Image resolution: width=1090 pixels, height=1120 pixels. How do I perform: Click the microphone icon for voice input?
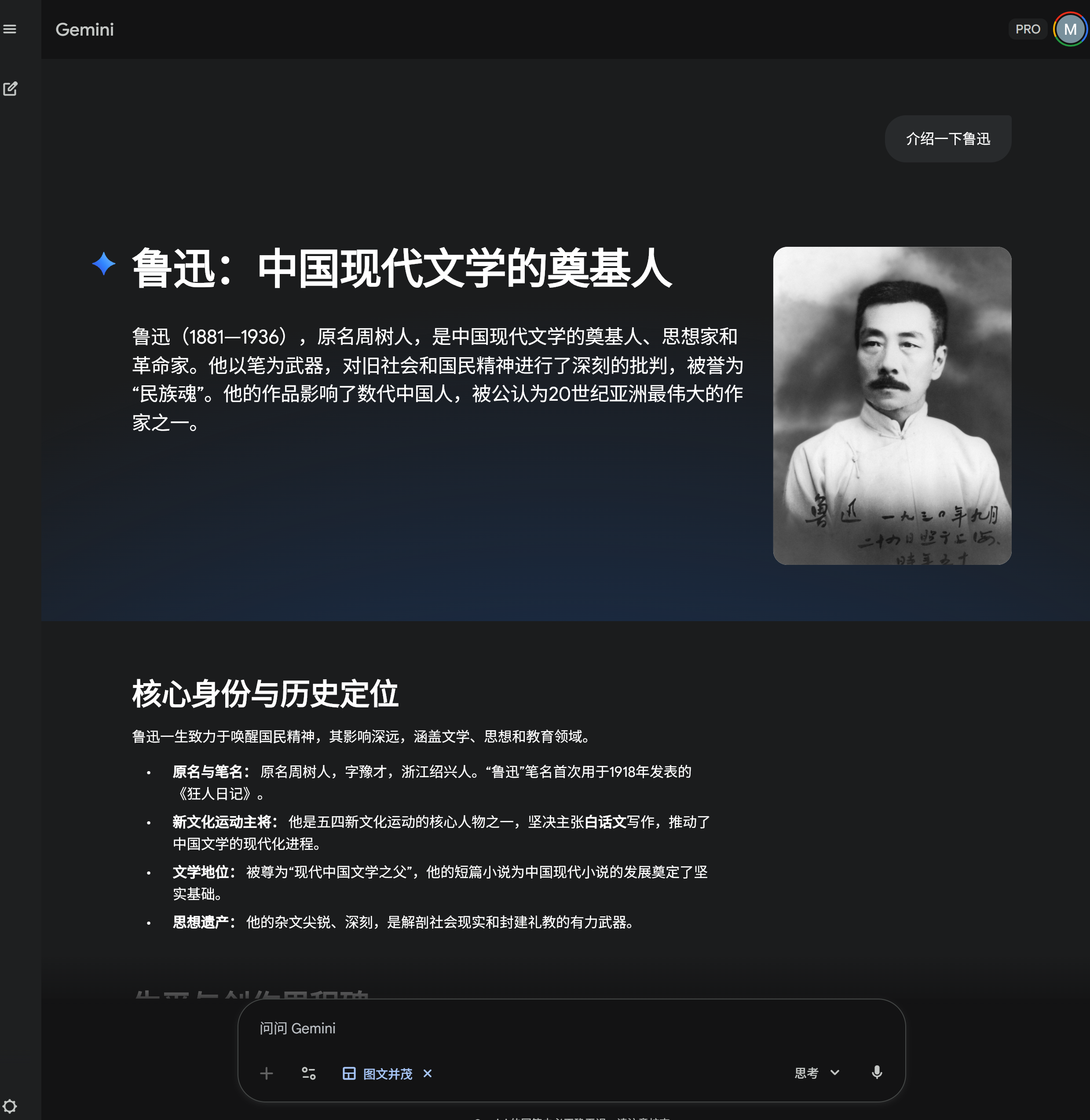point(877,1072)
